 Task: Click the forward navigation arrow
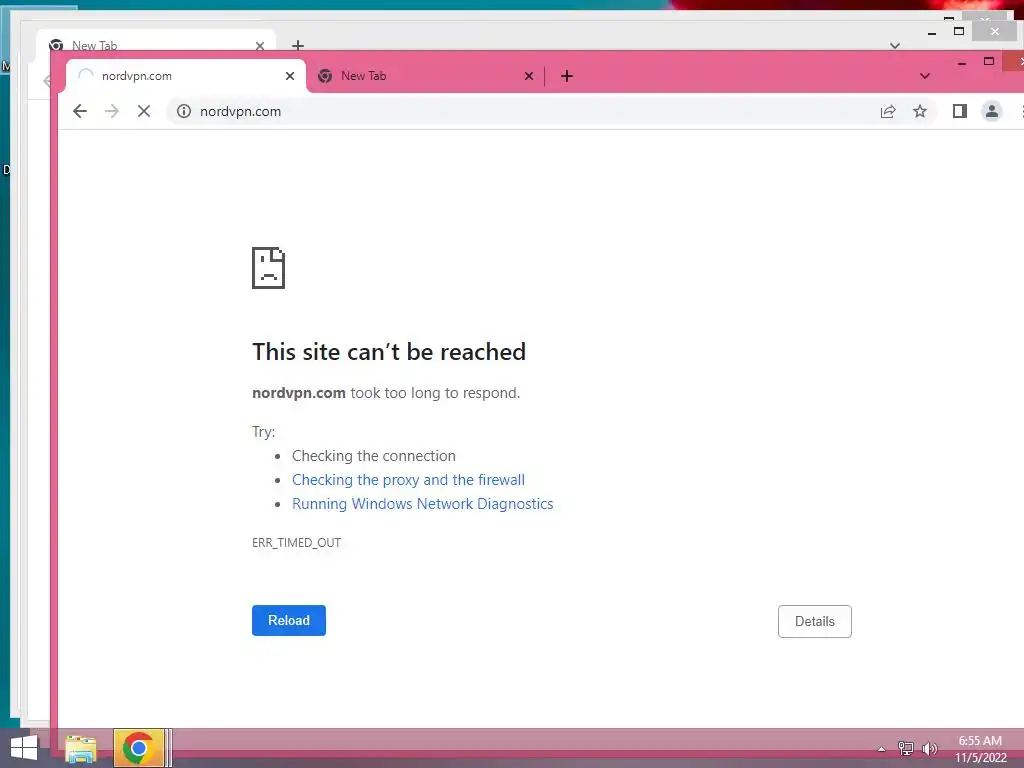112,111
